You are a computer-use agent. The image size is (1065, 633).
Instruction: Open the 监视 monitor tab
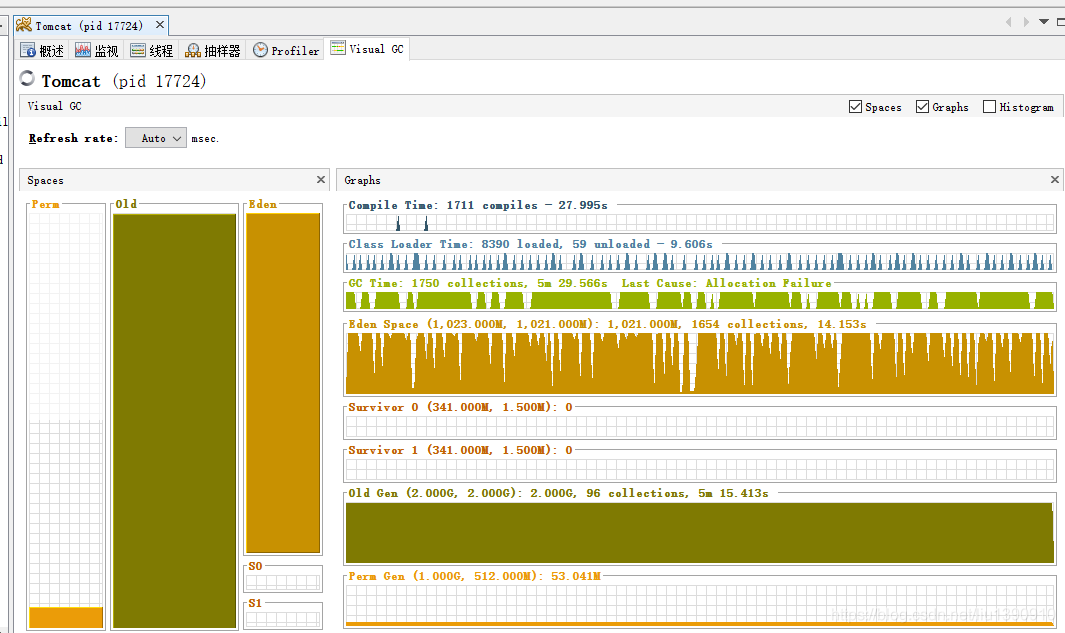pyautogui.click(x=96, y=50)
